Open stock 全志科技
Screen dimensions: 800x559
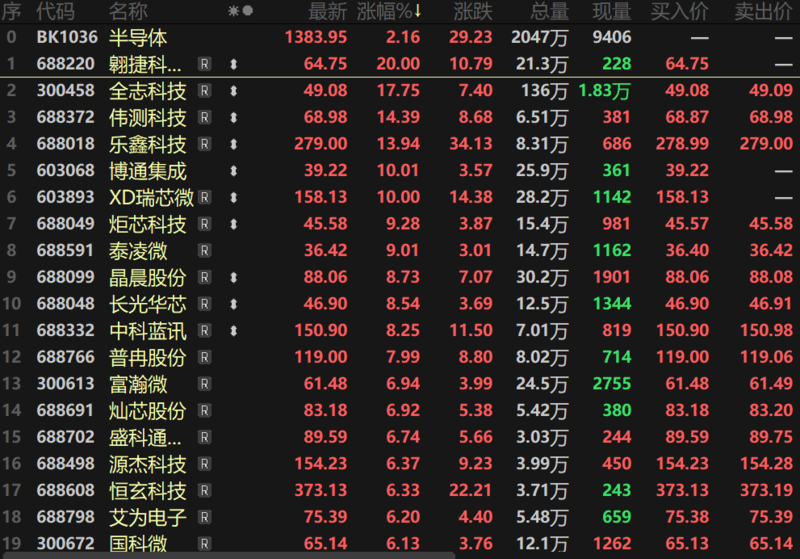(147, 91)
